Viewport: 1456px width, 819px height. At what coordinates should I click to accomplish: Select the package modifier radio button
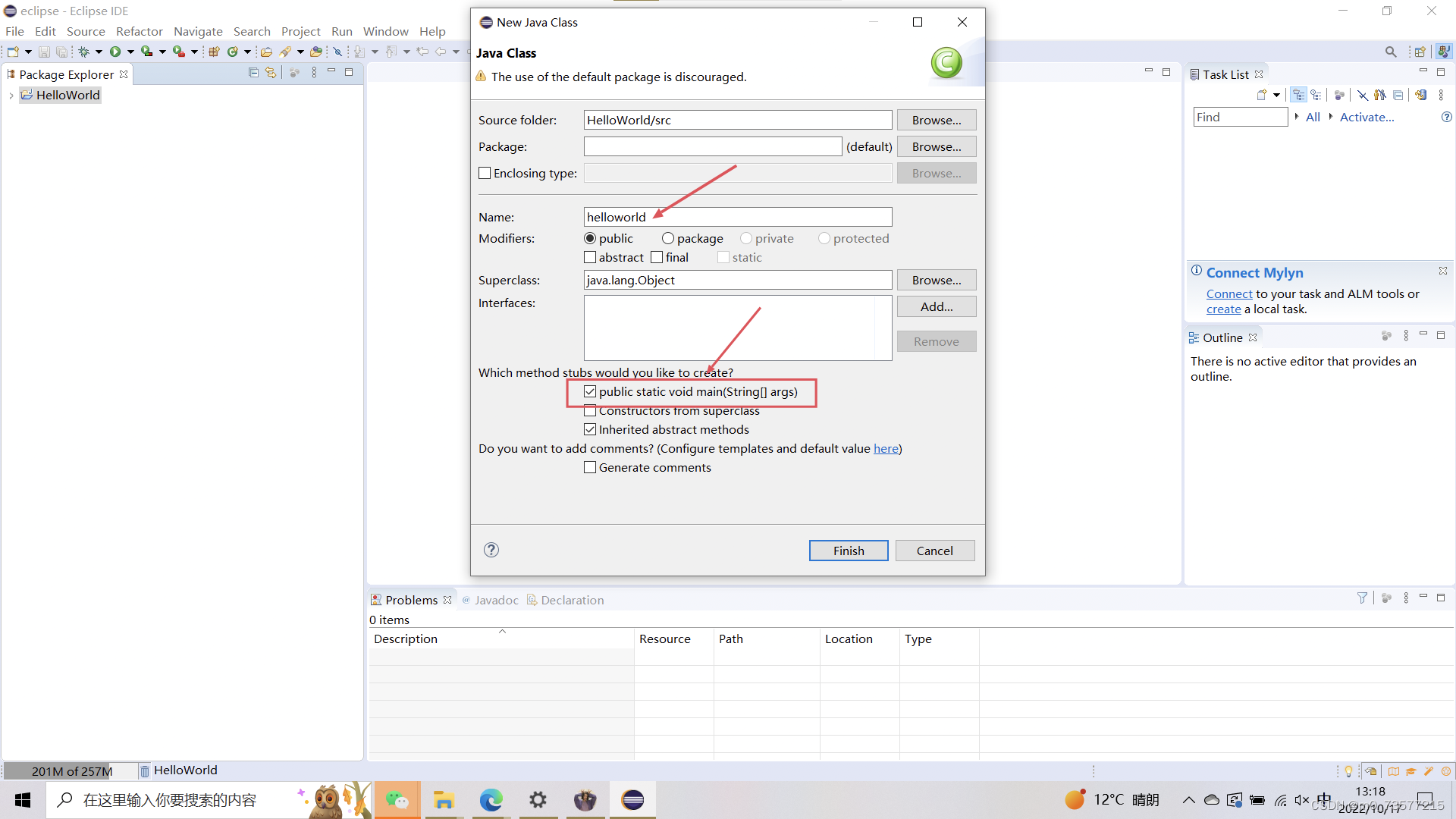point(668,238)
